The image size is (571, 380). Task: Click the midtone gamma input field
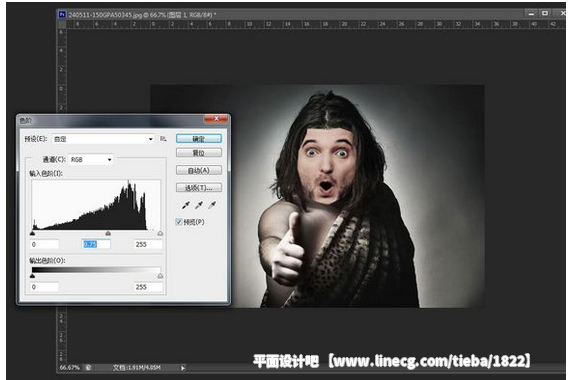(96, 244)
